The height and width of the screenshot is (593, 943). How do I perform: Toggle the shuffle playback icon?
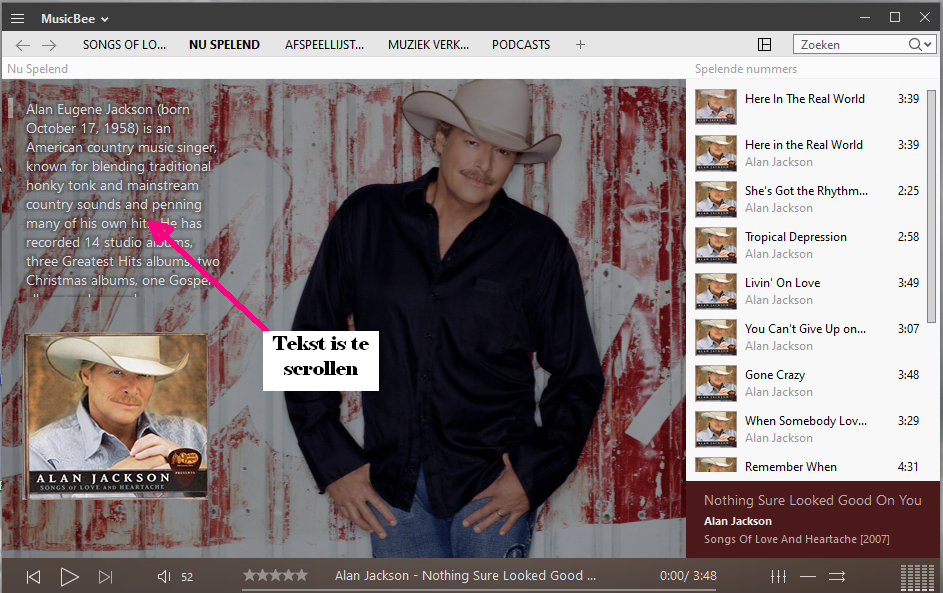coord(837,577)
